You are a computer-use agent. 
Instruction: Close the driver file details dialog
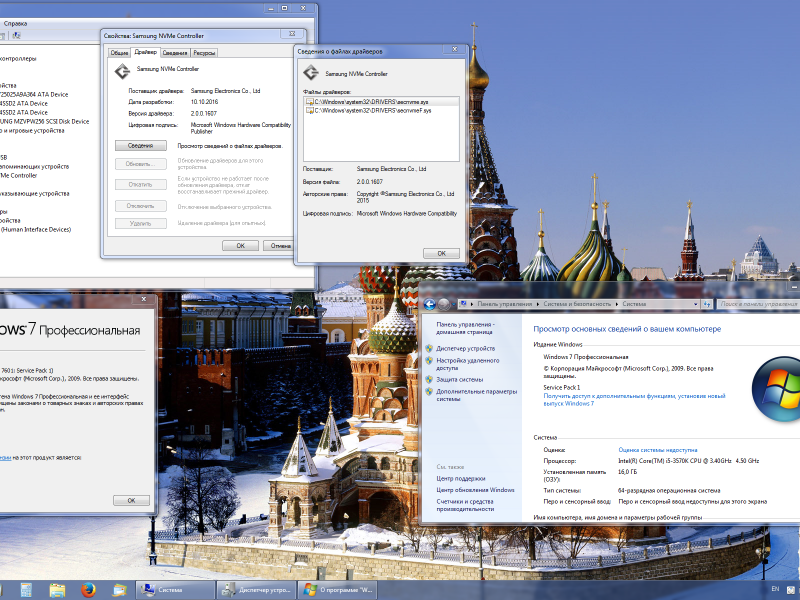(454, 49)
